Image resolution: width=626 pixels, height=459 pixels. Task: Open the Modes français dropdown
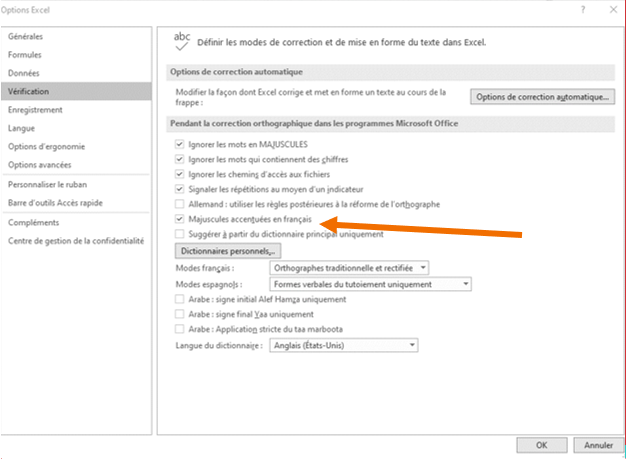[350, 268]
